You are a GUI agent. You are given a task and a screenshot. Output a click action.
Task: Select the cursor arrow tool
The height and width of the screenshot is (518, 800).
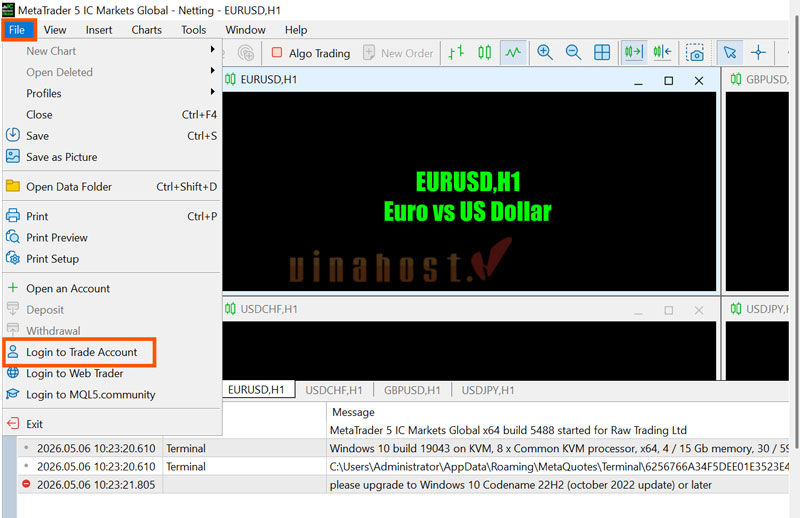point(730,53)
